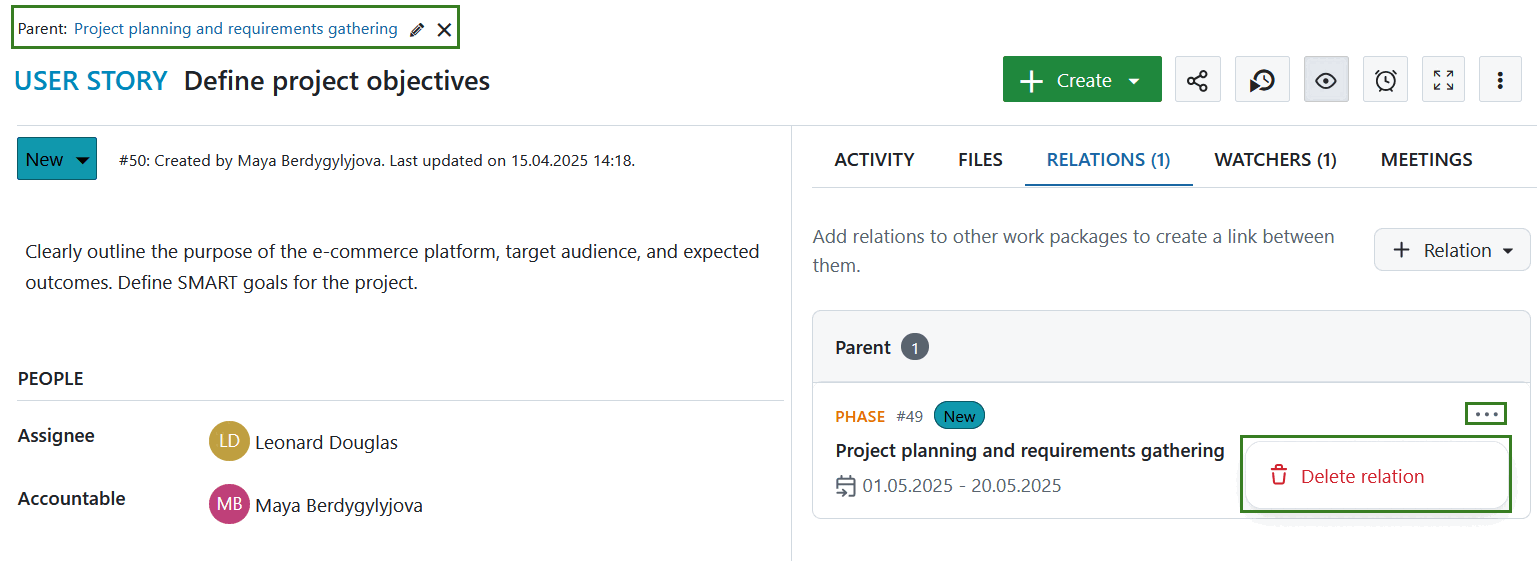
Task: Select Delete relation from the menu
Action: click(1362, 477)
